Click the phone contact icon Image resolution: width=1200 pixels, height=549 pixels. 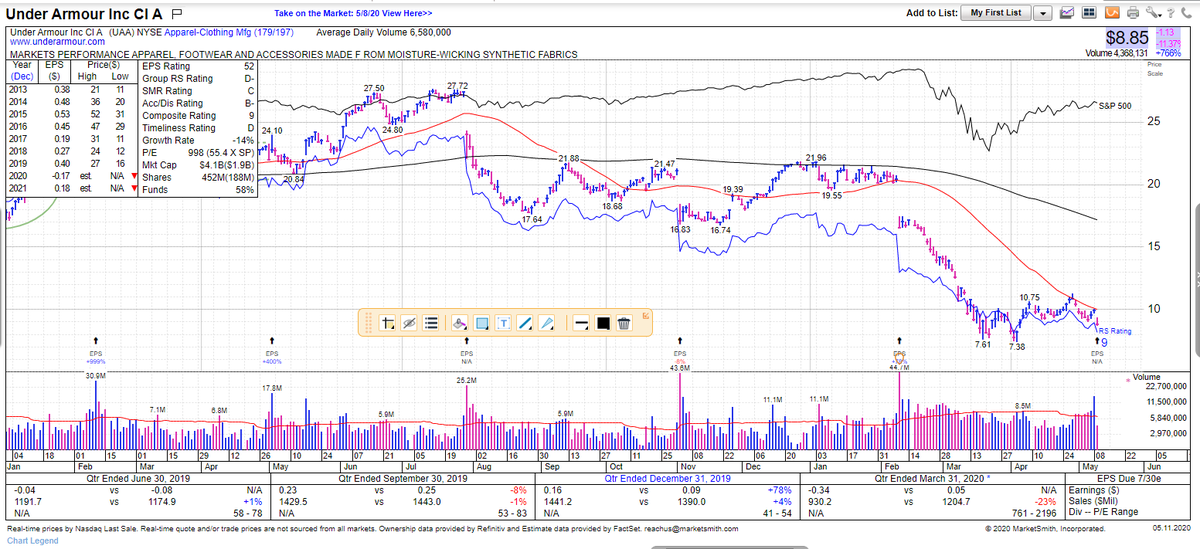pyautogui.click(x=1186, y=13)
